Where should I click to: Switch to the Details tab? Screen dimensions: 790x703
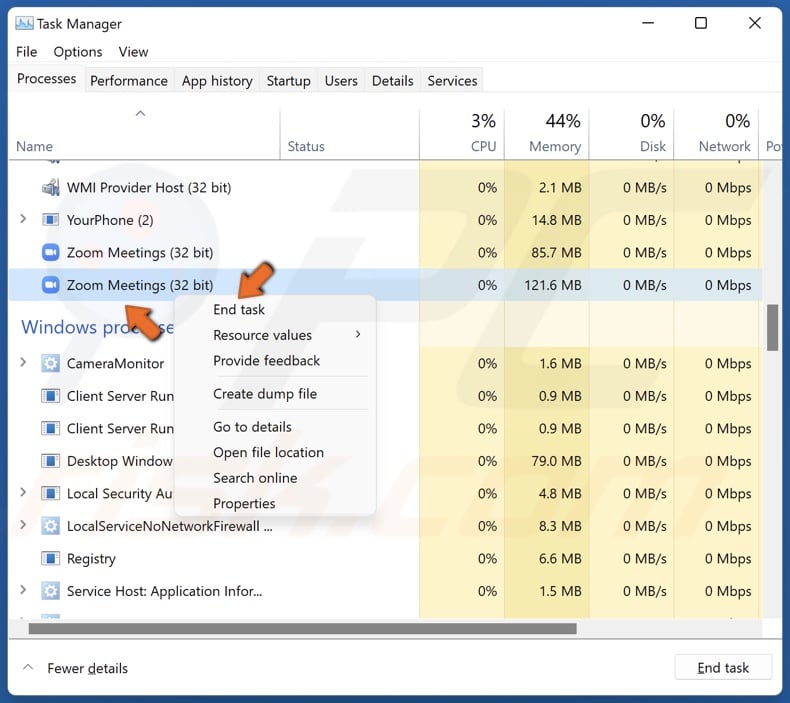[392, 81]
